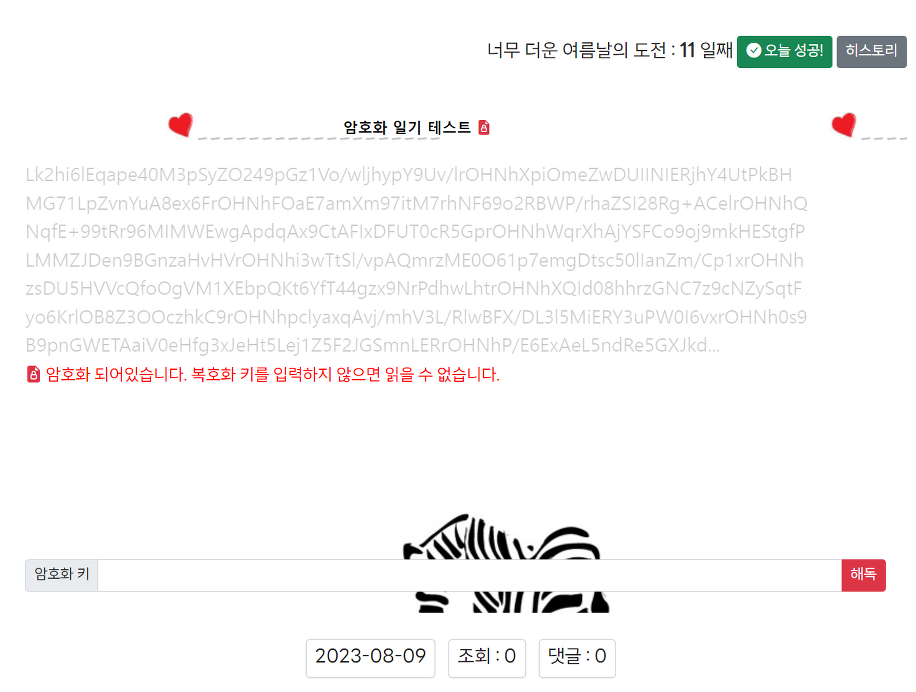This screenshot has height=692, width=916.
Task: Click the 11 일째 day counter
Action: point(706,51)
